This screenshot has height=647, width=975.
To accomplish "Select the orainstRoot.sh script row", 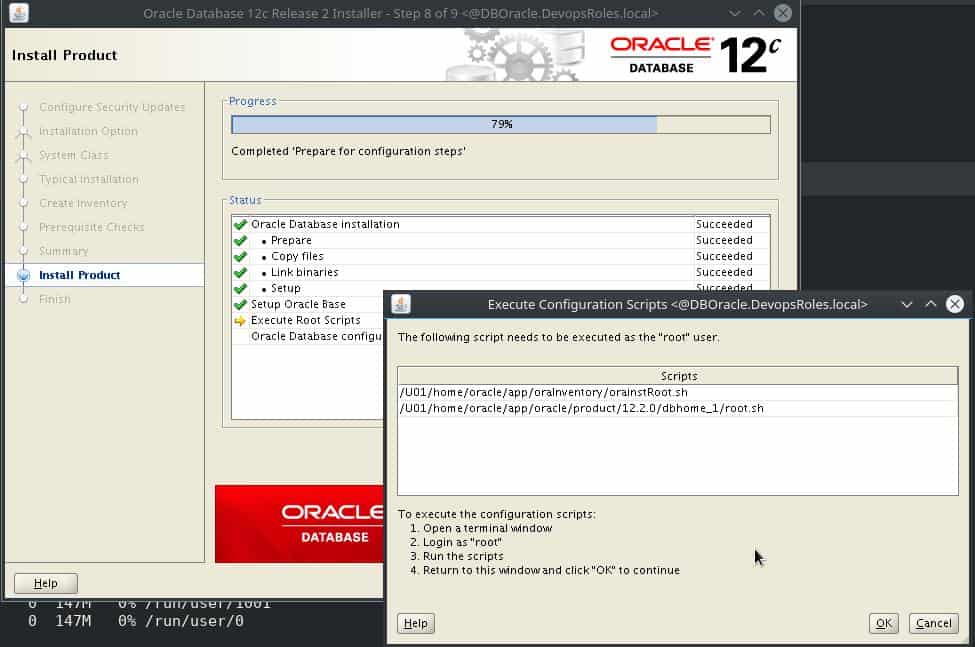I will coord(677,392).
